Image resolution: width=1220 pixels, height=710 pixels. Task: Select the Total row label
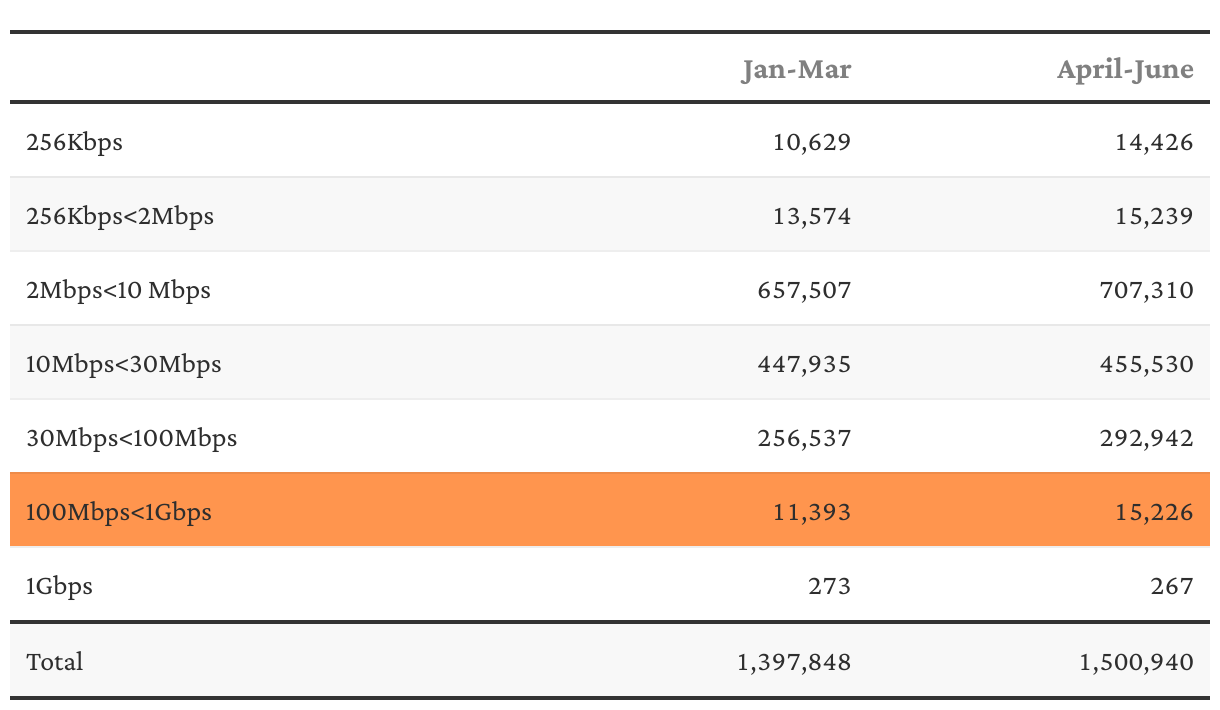[x=55, y=662]
